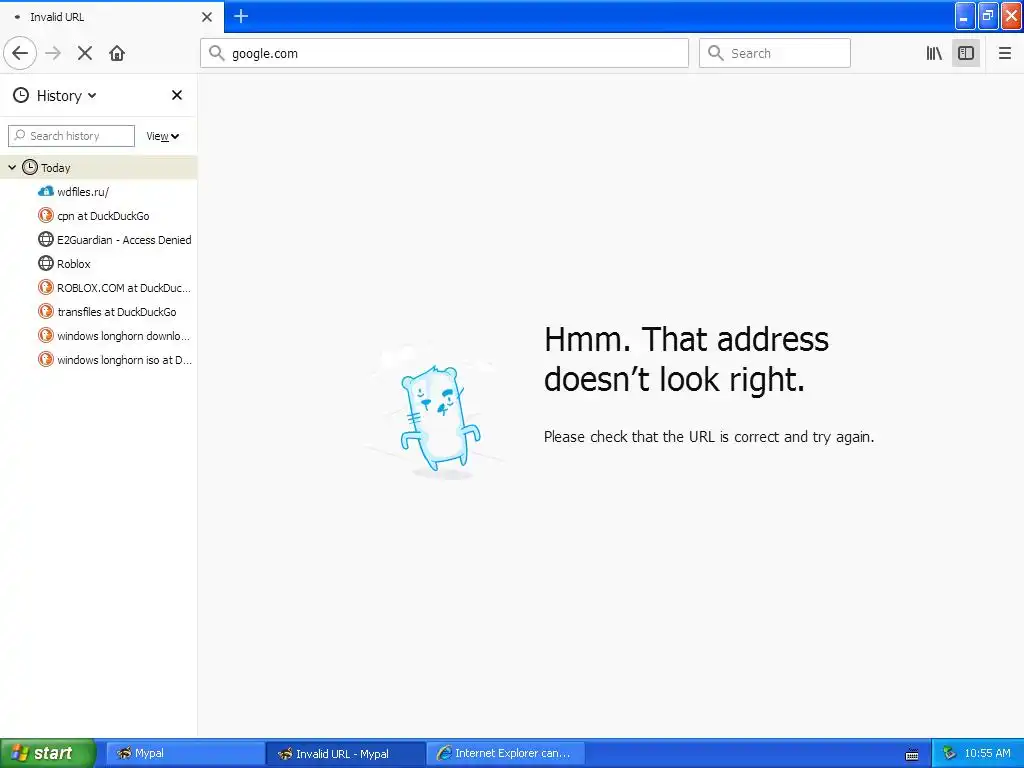Switch to Internet Explorer taskbar window
Viewport: 1024px width, 768px height.
click(x=505, y=753)
